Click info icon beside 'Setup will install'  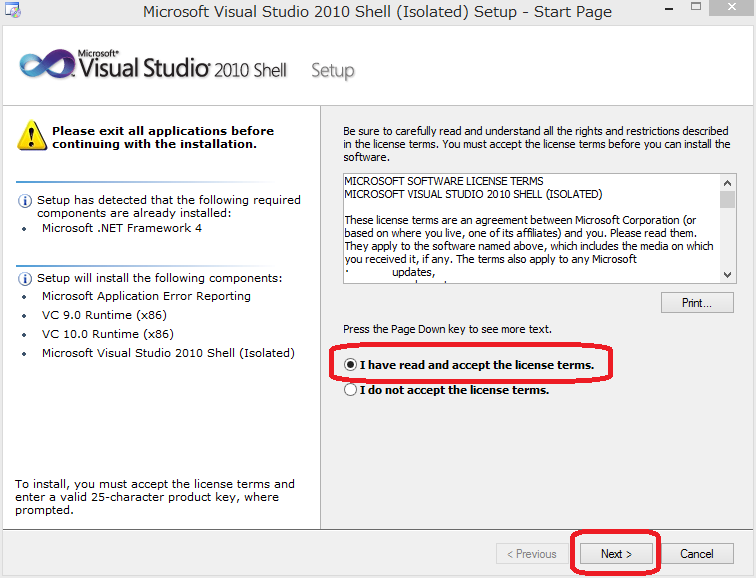[25, 279]
